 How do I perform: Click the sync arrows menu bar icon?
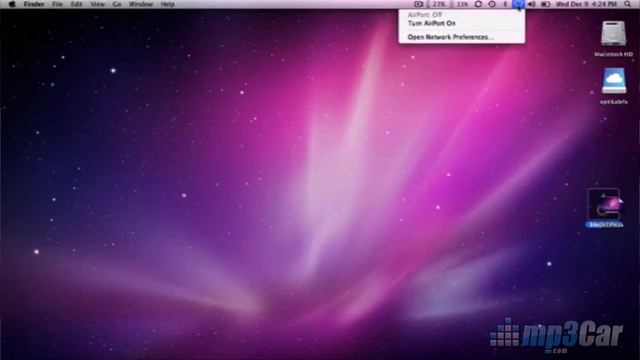(478, 4)
